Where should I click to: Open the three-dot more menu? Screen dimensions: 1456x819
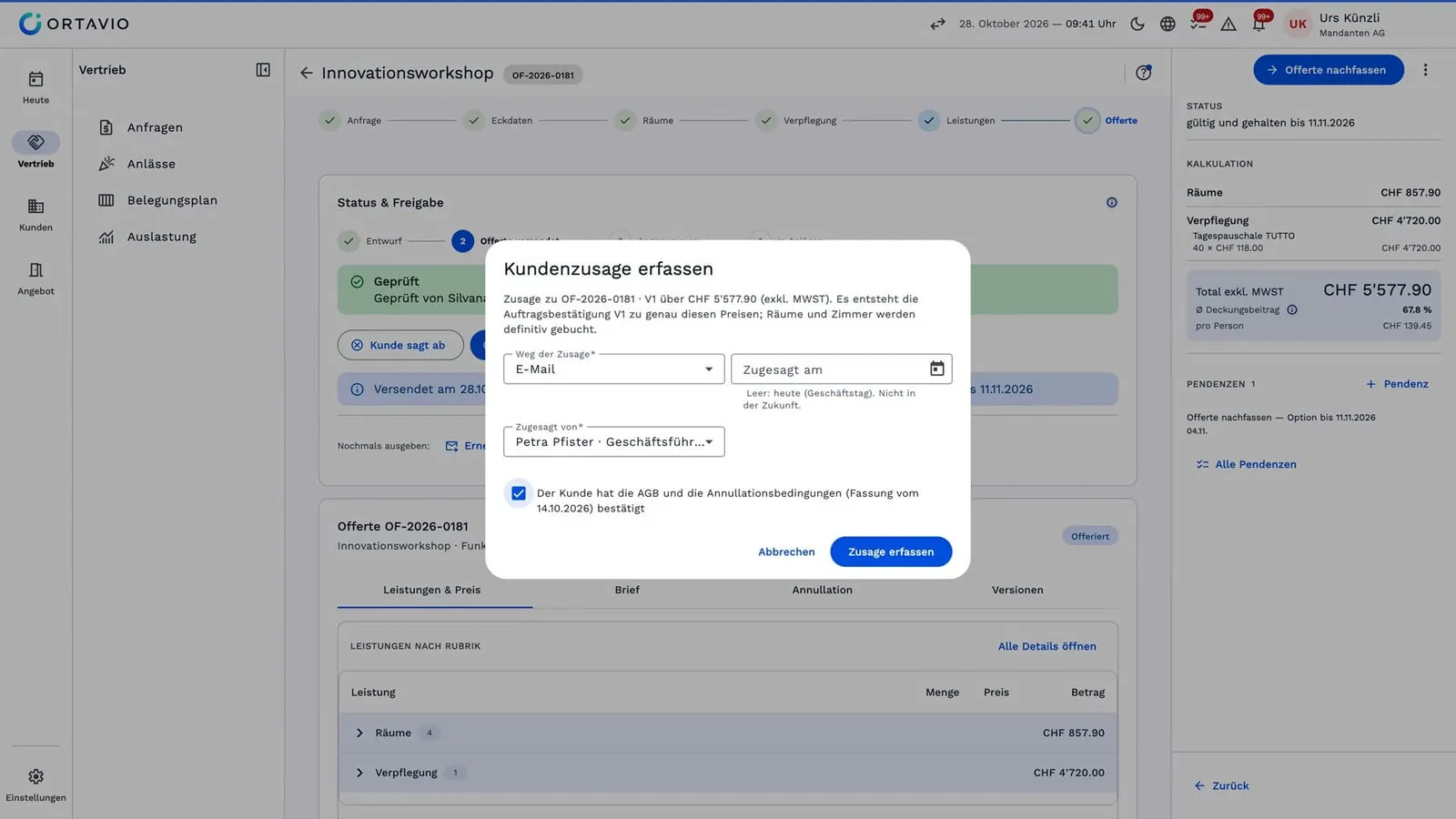tap(1425, 70)
